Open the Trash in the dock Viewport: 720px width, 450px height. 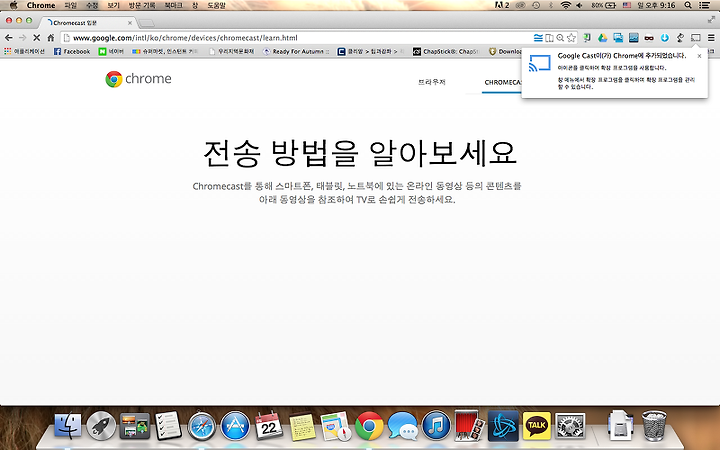pyautogui.click(x=654, y=426)
